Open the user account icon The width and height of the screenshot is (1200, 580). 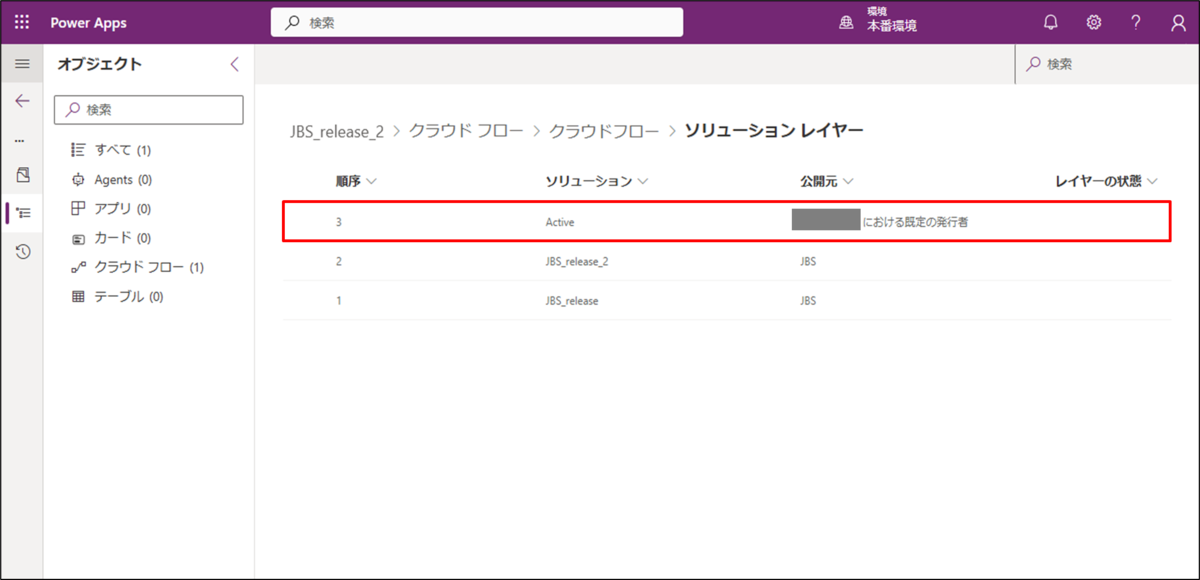pos(1178,22)
